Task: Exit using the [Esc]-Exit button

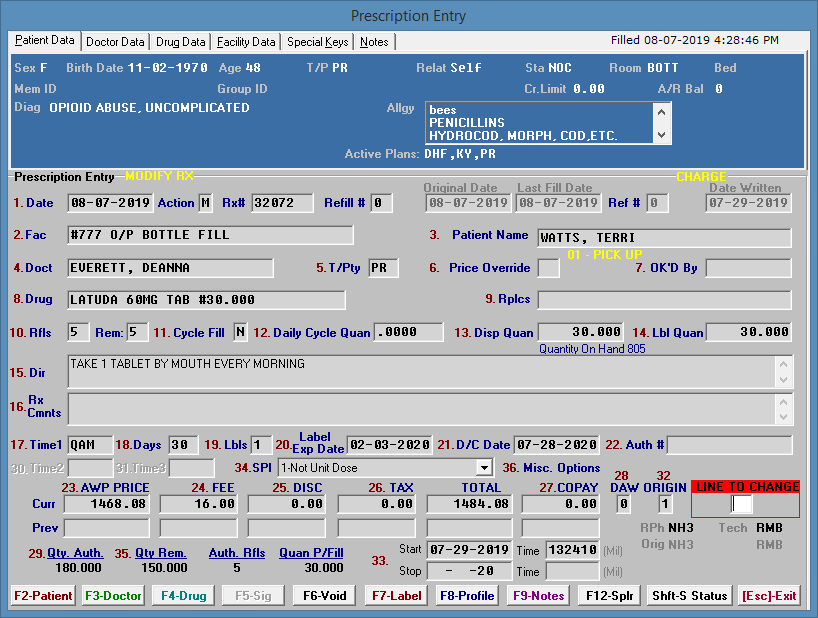Action: click(x=769, y=596)
